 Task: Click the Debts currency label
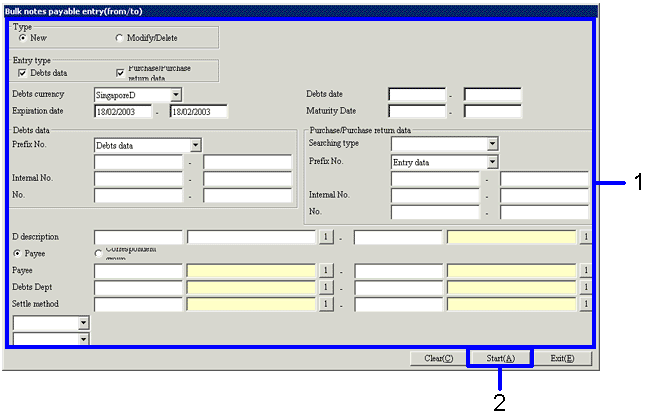pyautogui.click(x=38, y=94)
